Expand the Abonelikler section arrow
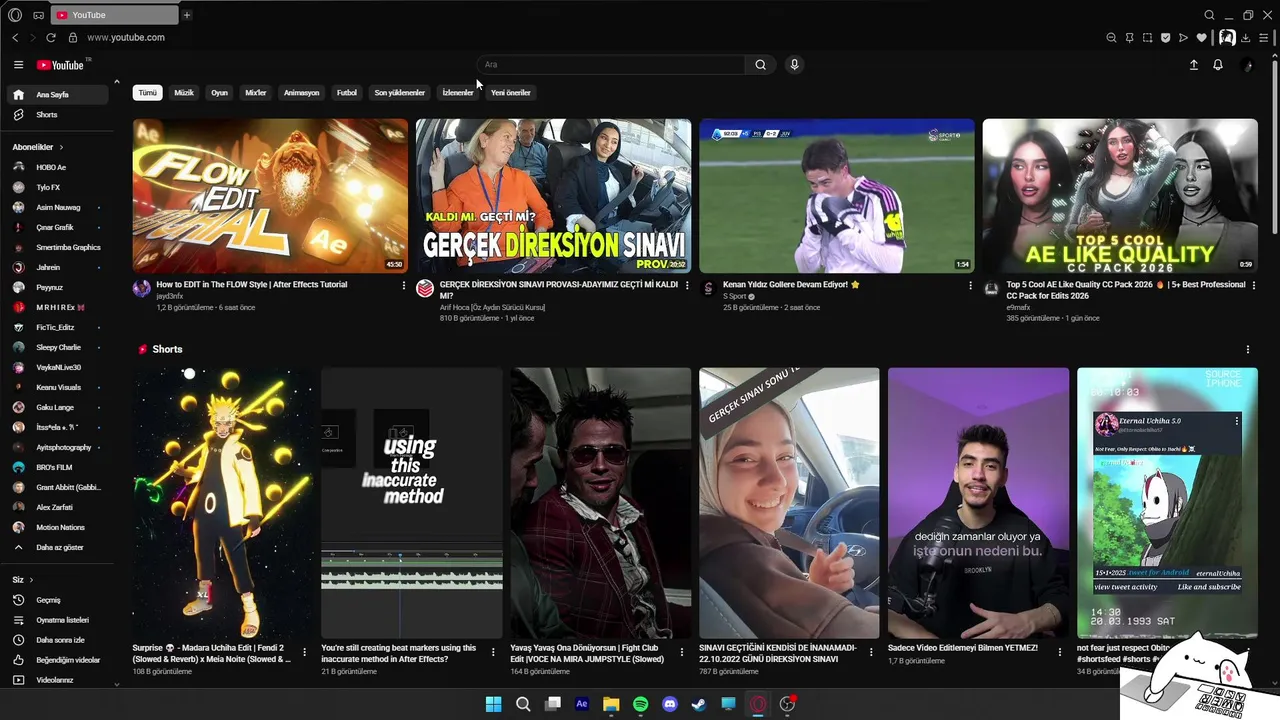This screenshot has width=1280, height=720. tap(61, 147)
